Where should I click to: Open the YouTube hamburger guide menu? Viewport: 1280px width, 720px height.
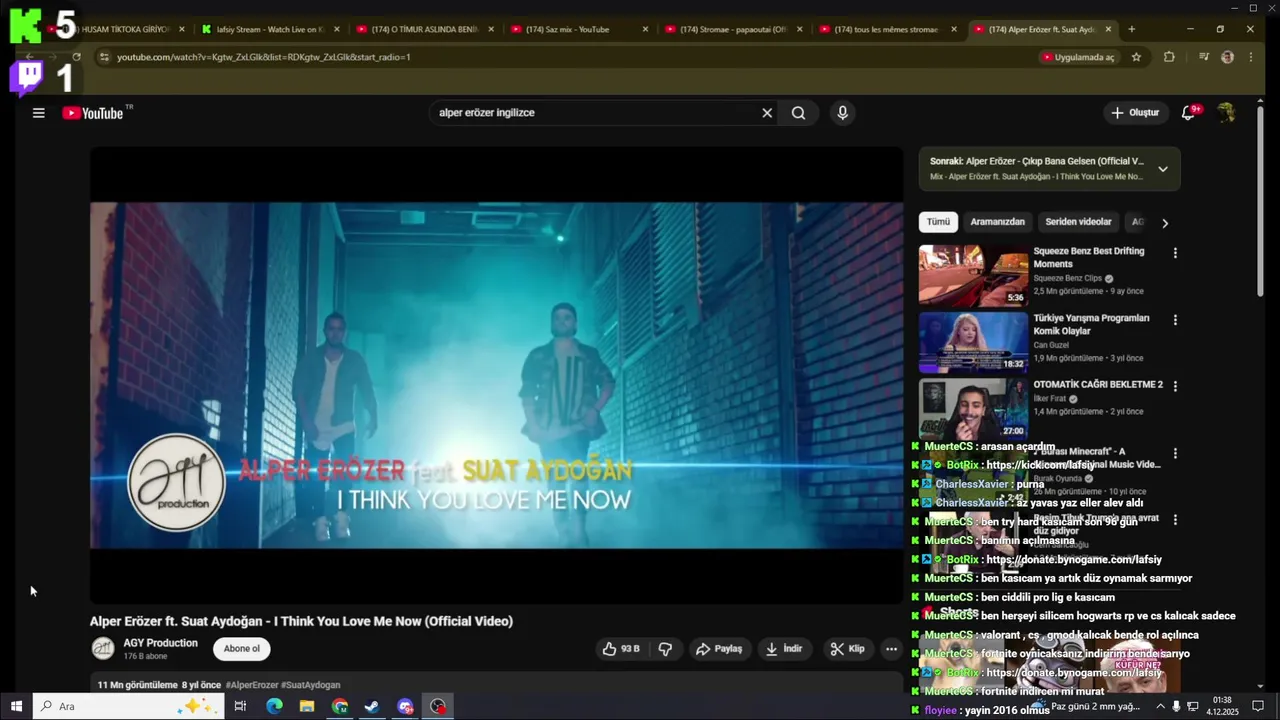tap(38, 113)
